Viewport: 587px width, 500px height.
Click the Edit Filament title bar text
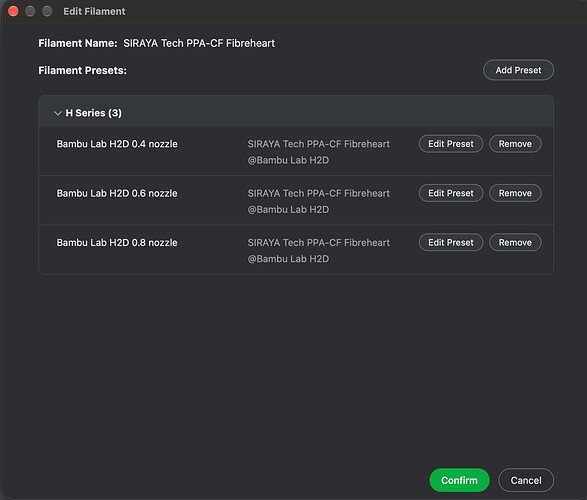[94, 12]
